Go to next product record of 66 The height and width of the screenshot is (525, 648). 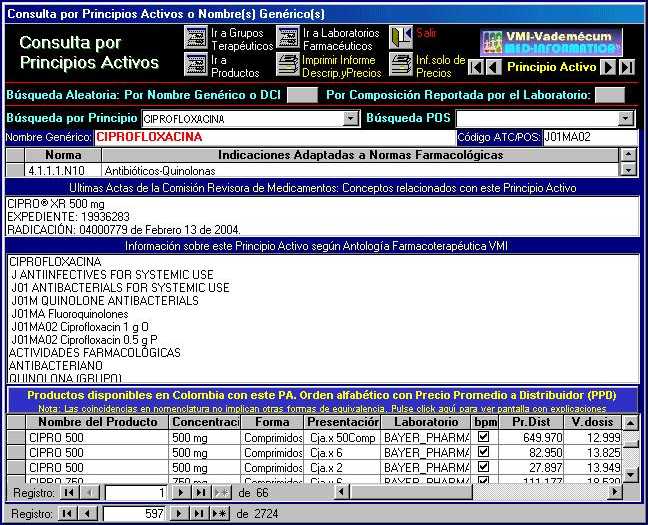pyautogui.click(x=181, y=492)
